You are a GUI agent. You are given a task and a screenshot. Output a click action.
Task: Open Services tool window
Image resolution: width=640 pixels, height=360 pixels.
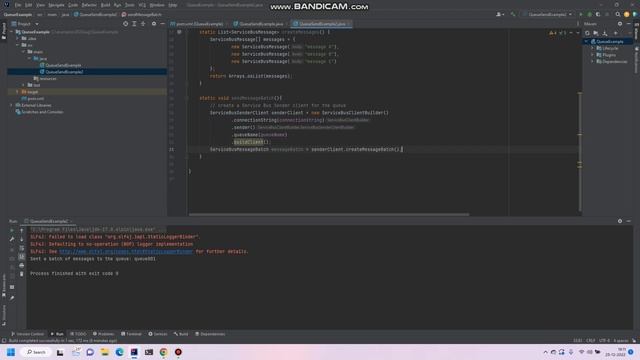[158, 334]
